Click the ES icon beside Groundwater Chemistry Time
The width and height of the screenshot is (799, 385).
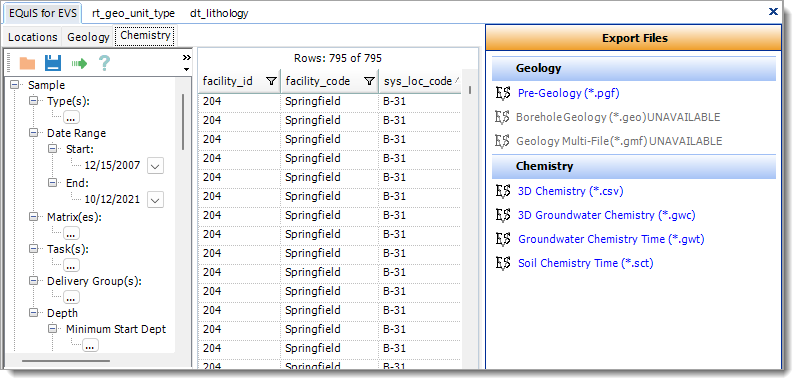pyautogui.click(x=503, y=239)
